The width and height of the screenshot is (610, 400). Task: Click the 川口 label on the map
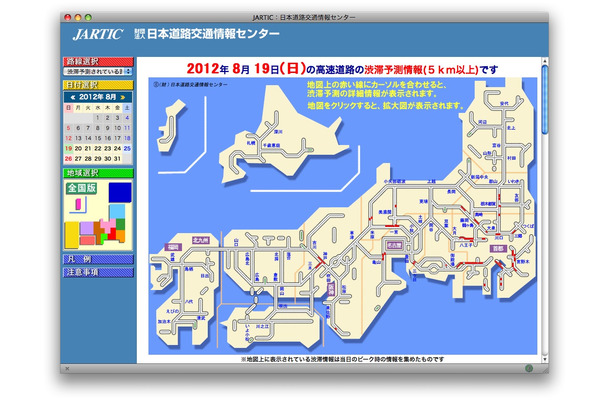point(498,237)
